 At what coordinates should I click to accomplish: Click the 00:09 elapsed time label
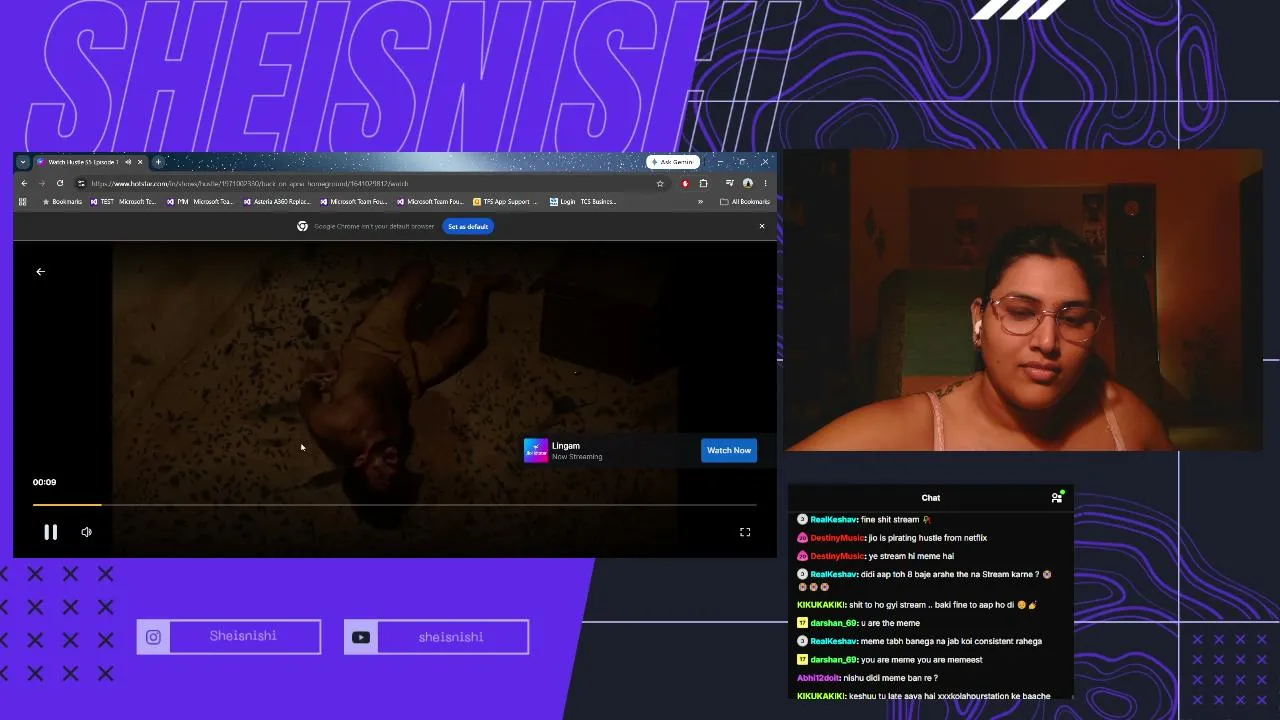tap(44, 482)
